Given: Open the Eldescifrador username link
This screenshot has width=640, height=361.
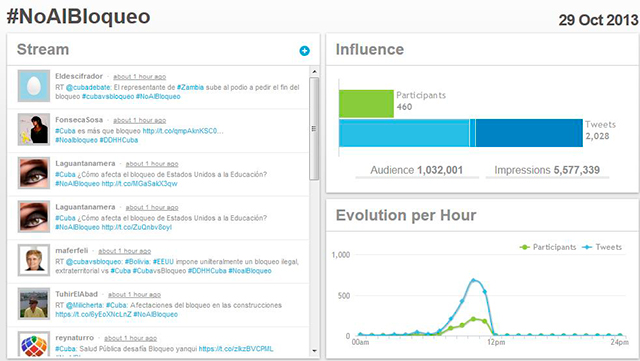Looking at the screenshot, I should click(x=79, y=76).
